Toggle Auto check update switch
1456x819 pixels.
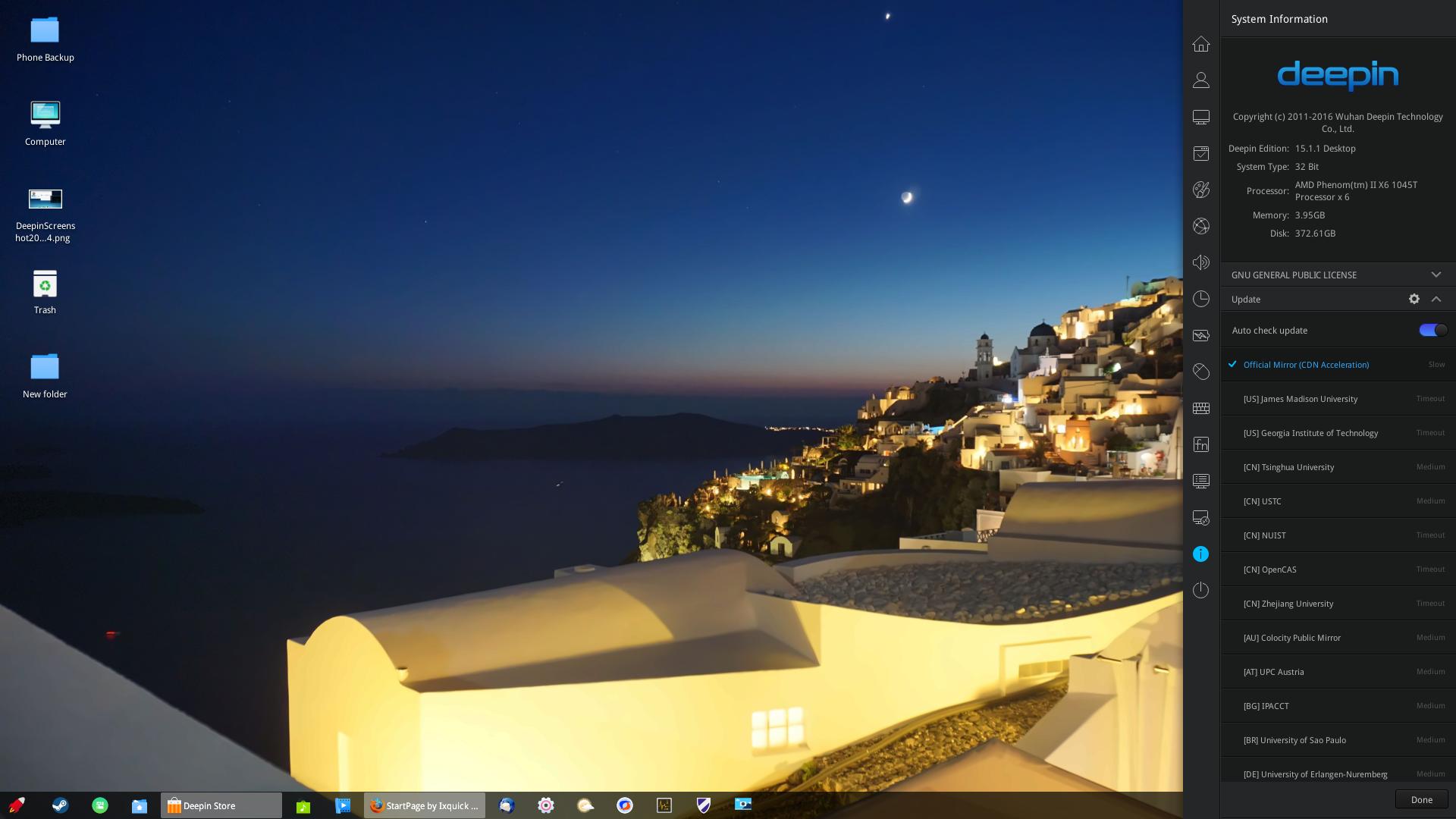[x=1432, y=330]
